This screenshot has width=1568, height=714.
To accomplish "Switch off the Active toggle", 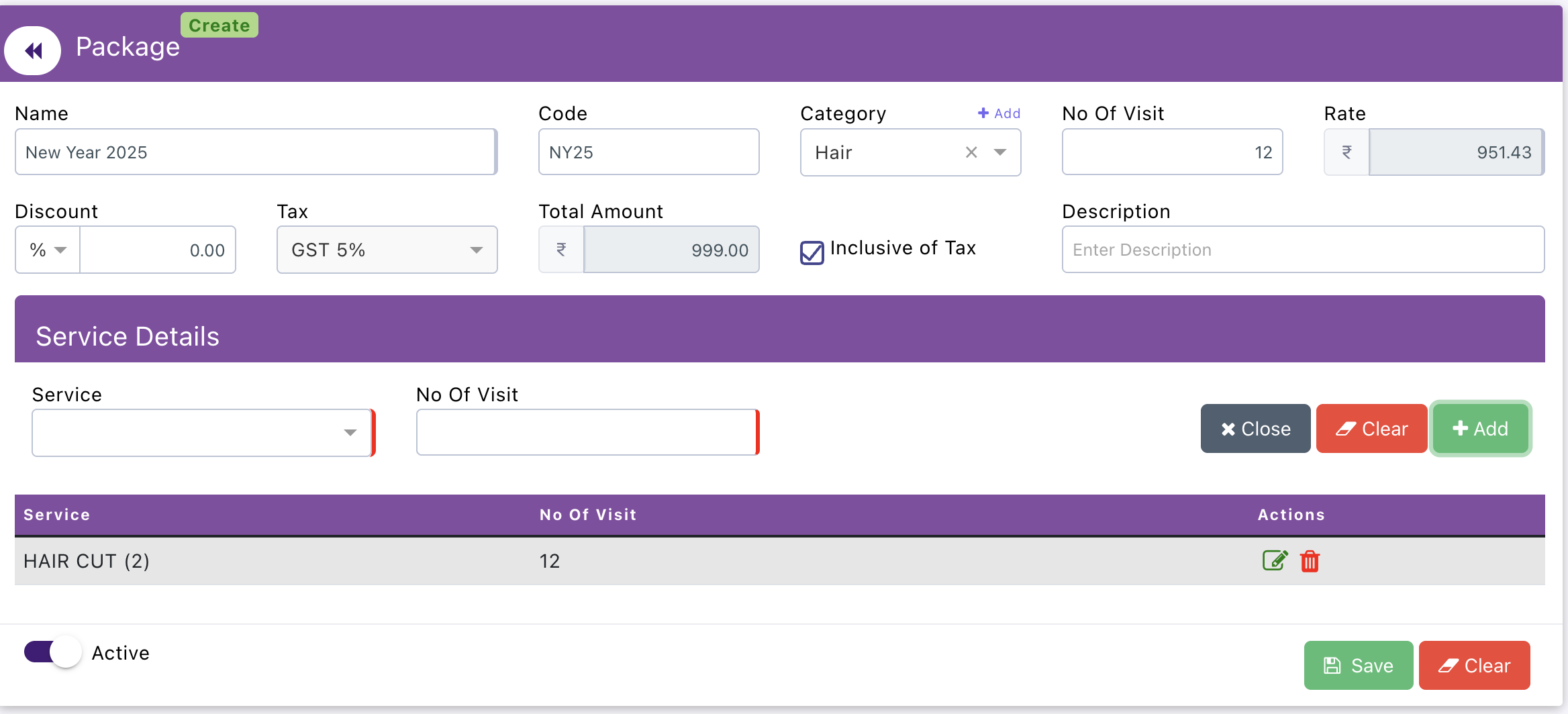I will click(52, 652).
